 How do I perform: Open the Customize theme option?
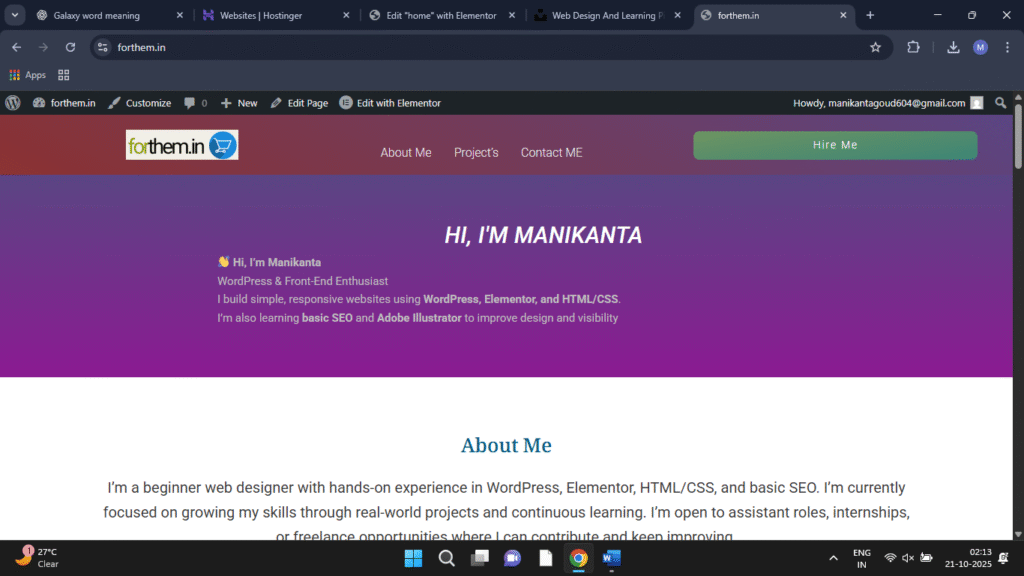pyautogui.click(x=139, y=103)
